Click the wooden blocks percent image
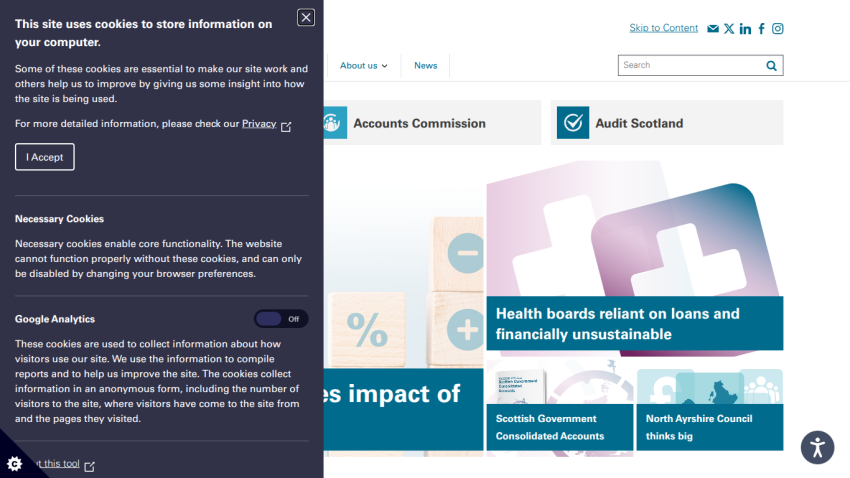This screenshot has width=850, height=478. (x=404, y=266)
